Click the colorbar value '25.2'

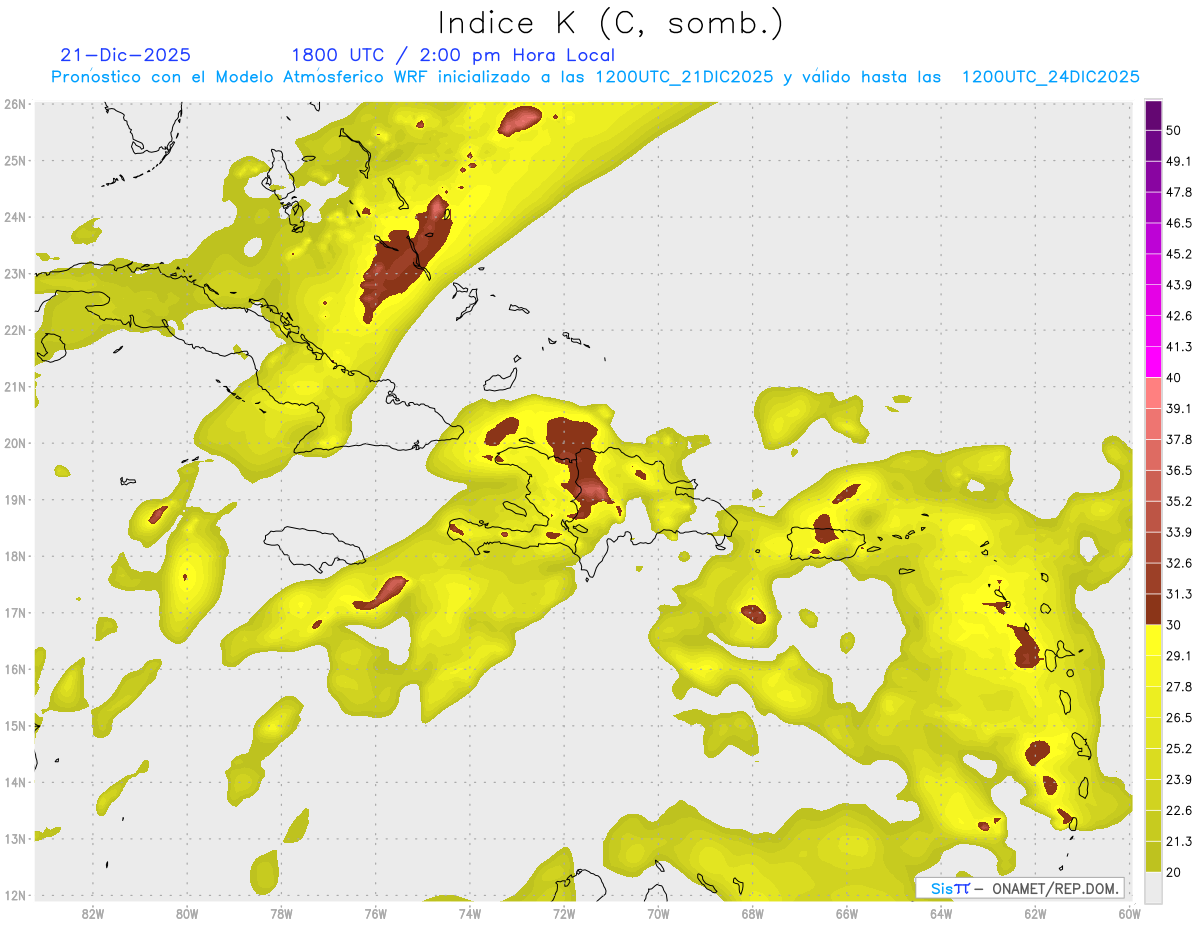tap(1179, 748)
